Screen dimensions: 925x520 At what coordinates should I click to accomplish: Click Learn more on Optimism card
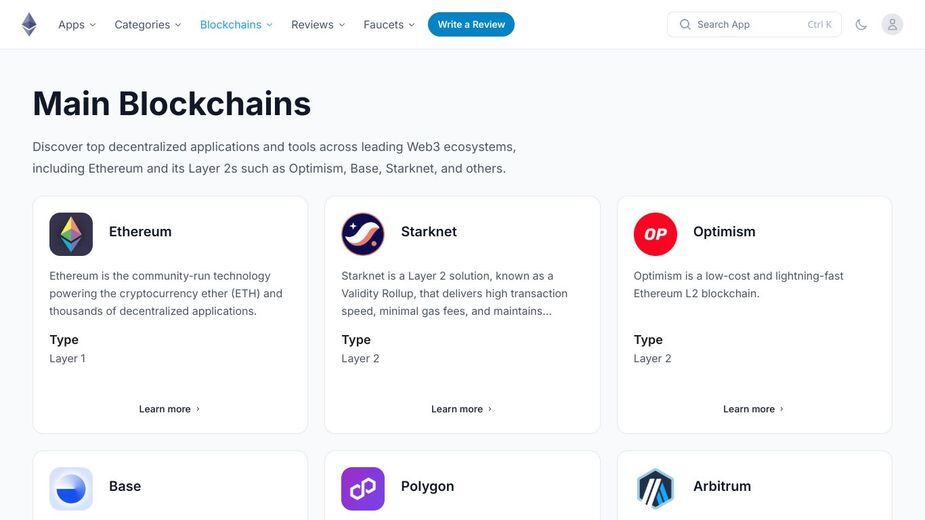tap(754, 409)
